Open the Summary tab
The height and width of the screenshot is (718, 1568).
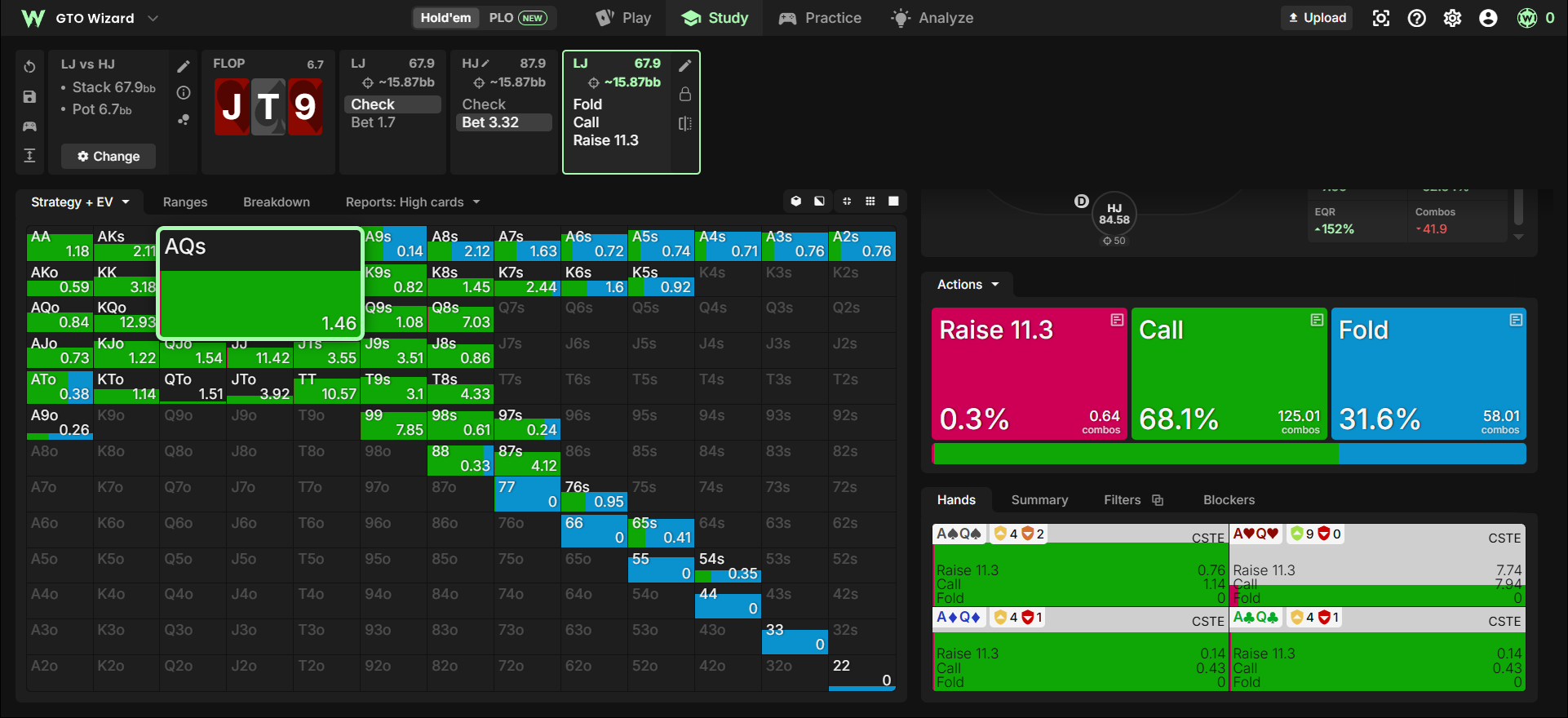point(1039,500)
